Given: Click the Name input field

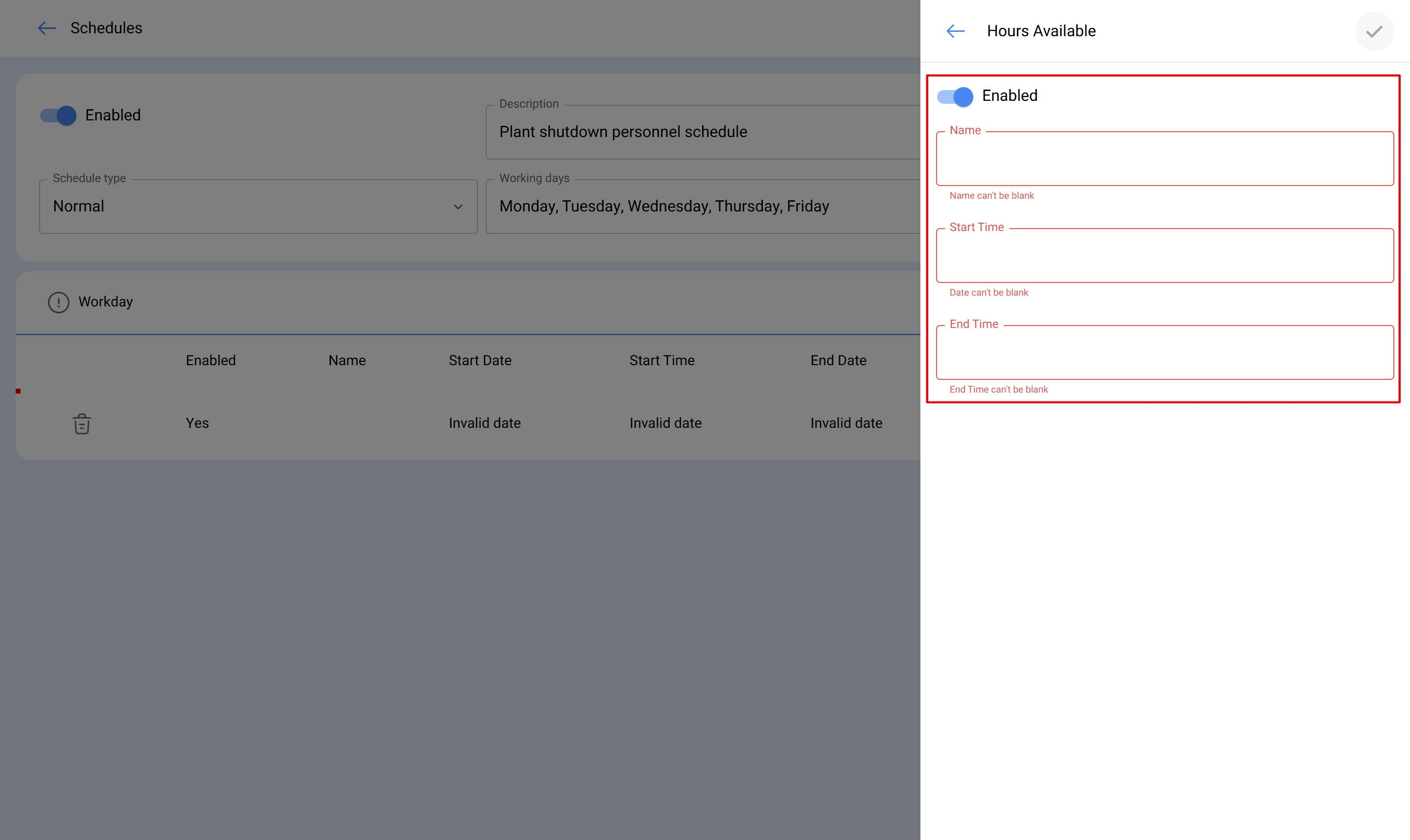Looking at the screenshot, I should [x=1164, y=159].
